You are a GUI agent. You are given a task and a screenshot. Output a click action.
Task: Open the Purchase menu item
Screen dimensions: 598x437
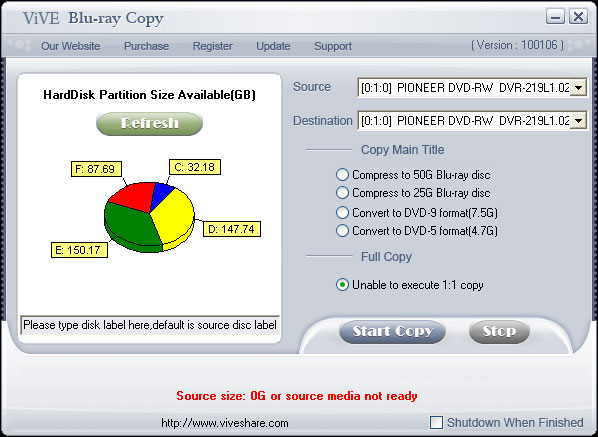click(x=146, y=46)
